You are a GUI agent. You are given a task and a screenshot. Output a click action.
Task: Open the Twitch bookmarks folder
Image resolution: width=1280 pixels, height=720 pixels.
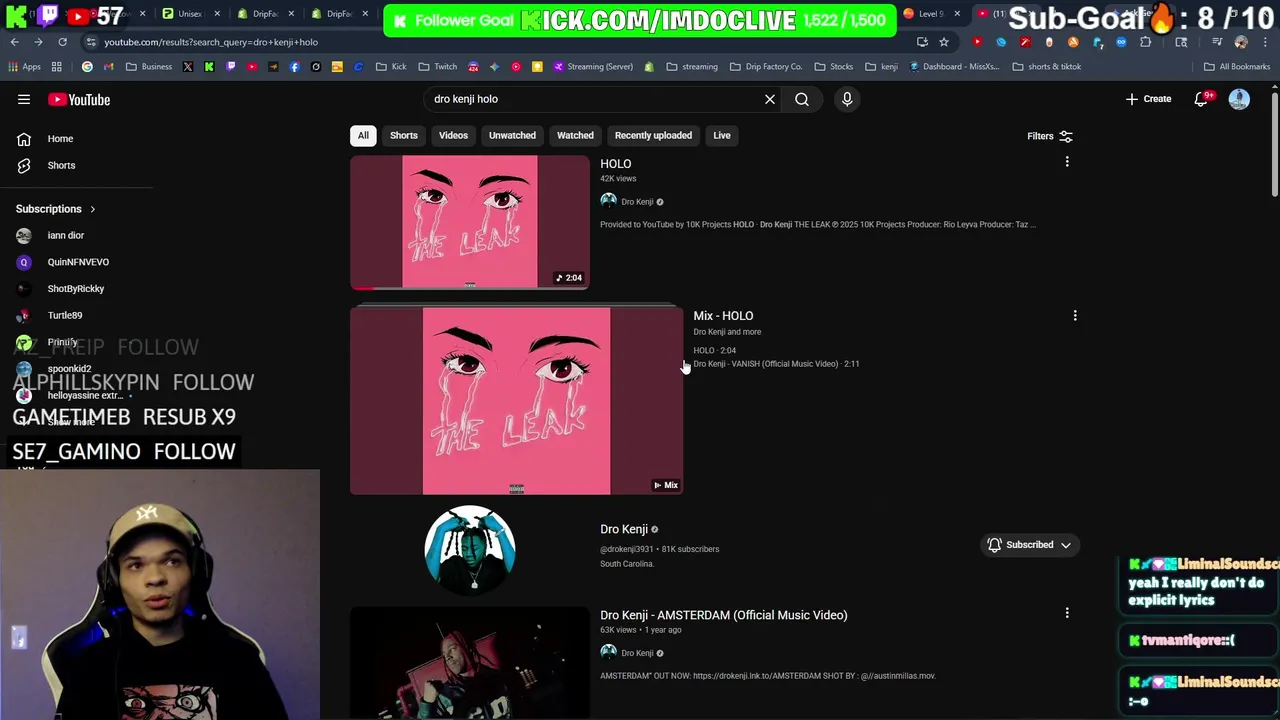[x=438, y=67]
